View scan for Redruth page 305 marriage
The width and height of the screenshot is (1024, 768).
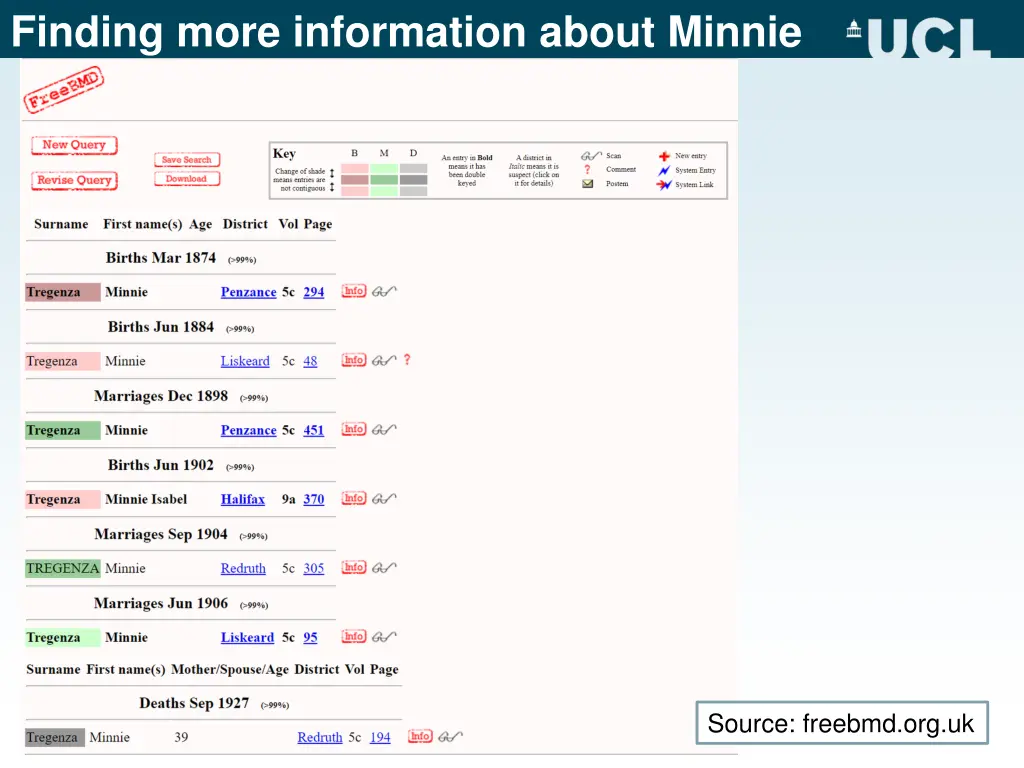384,568
